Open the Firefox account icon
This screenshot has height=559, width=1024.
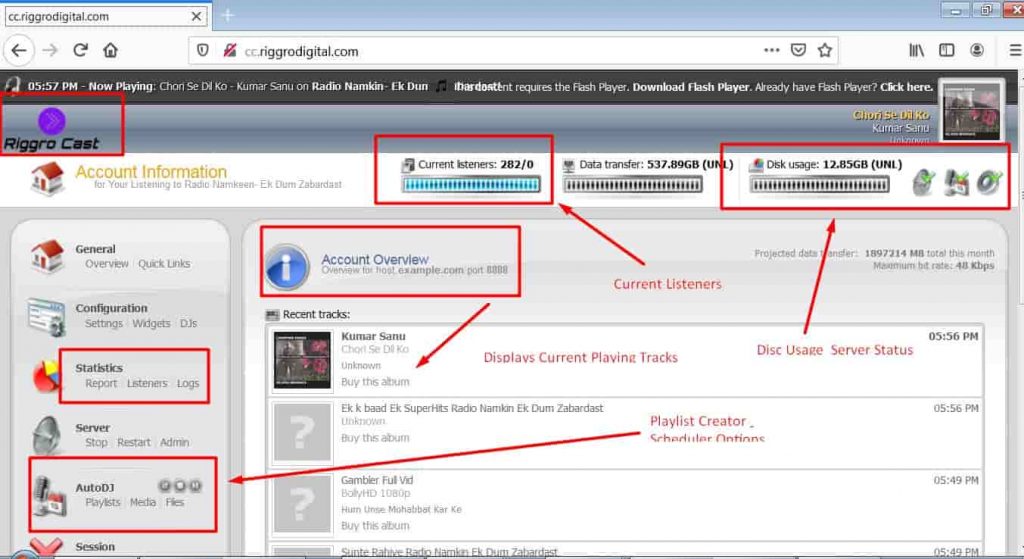[977, 50]
